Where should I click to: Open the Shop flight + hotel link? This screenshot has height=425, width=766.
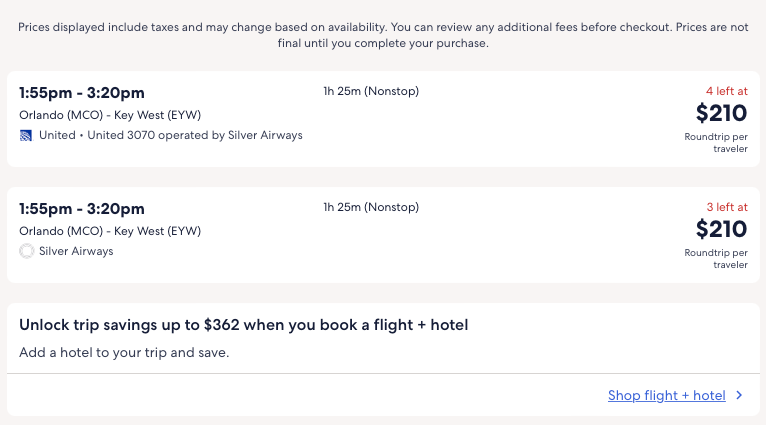pos(666,396)
